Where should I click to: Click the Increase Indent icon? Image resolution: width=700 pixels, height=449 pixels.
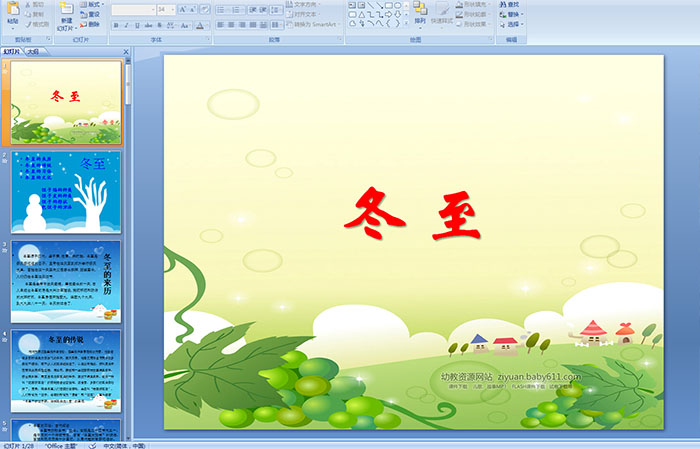[x=263, y=10]
